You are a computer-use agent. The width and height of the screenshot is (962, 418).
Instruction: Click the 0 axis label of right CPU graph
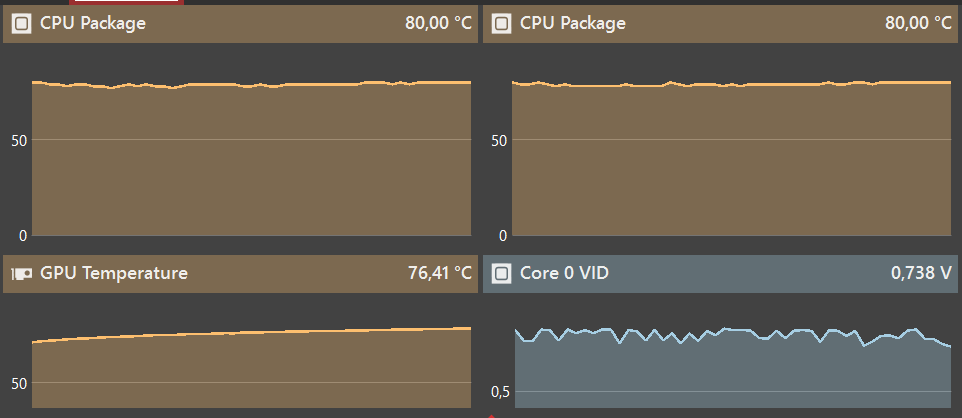point(503,236)
